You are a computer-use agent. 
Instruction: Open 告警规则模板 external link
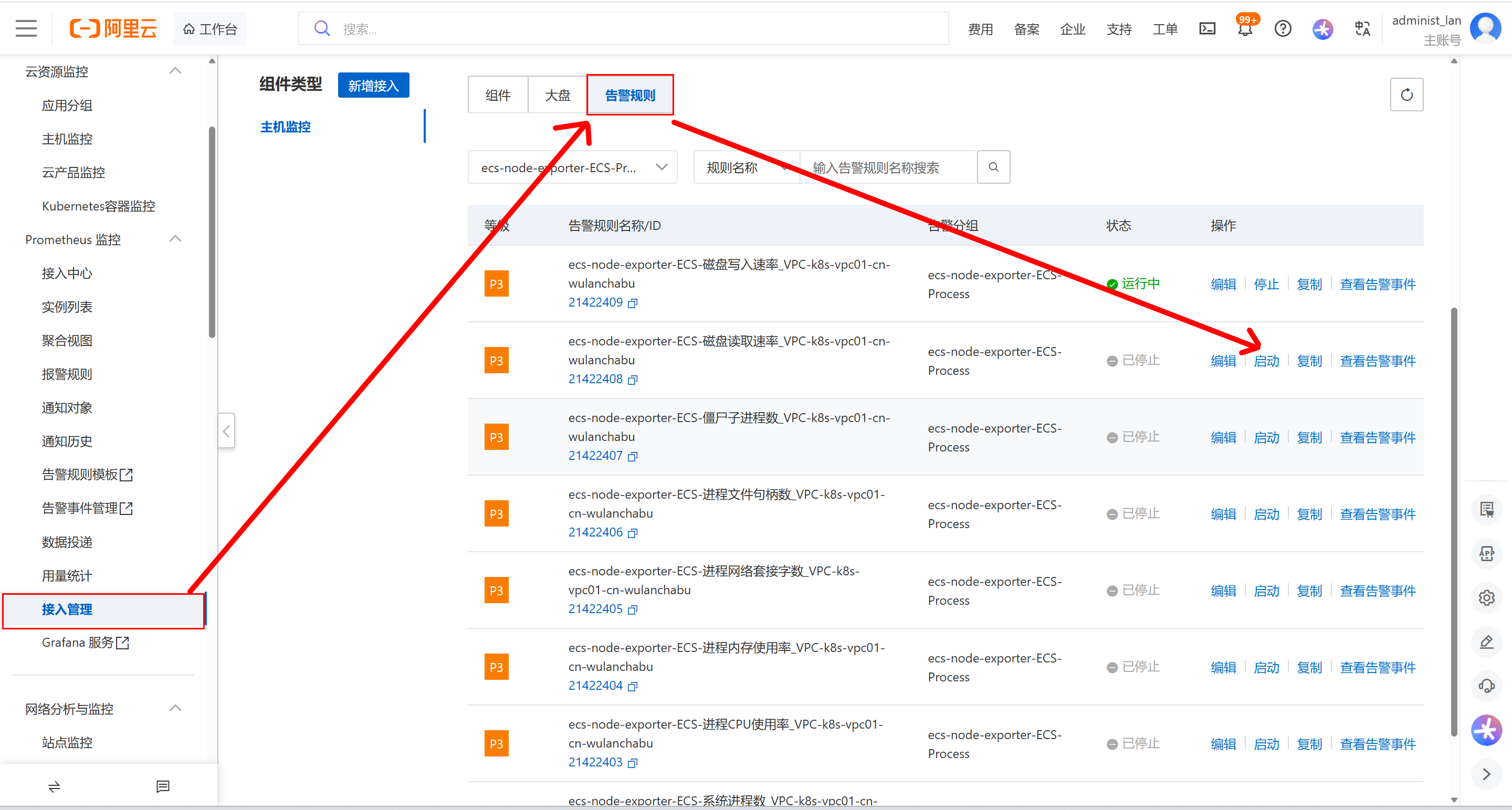pyautogui.click(x=88, y=475)
